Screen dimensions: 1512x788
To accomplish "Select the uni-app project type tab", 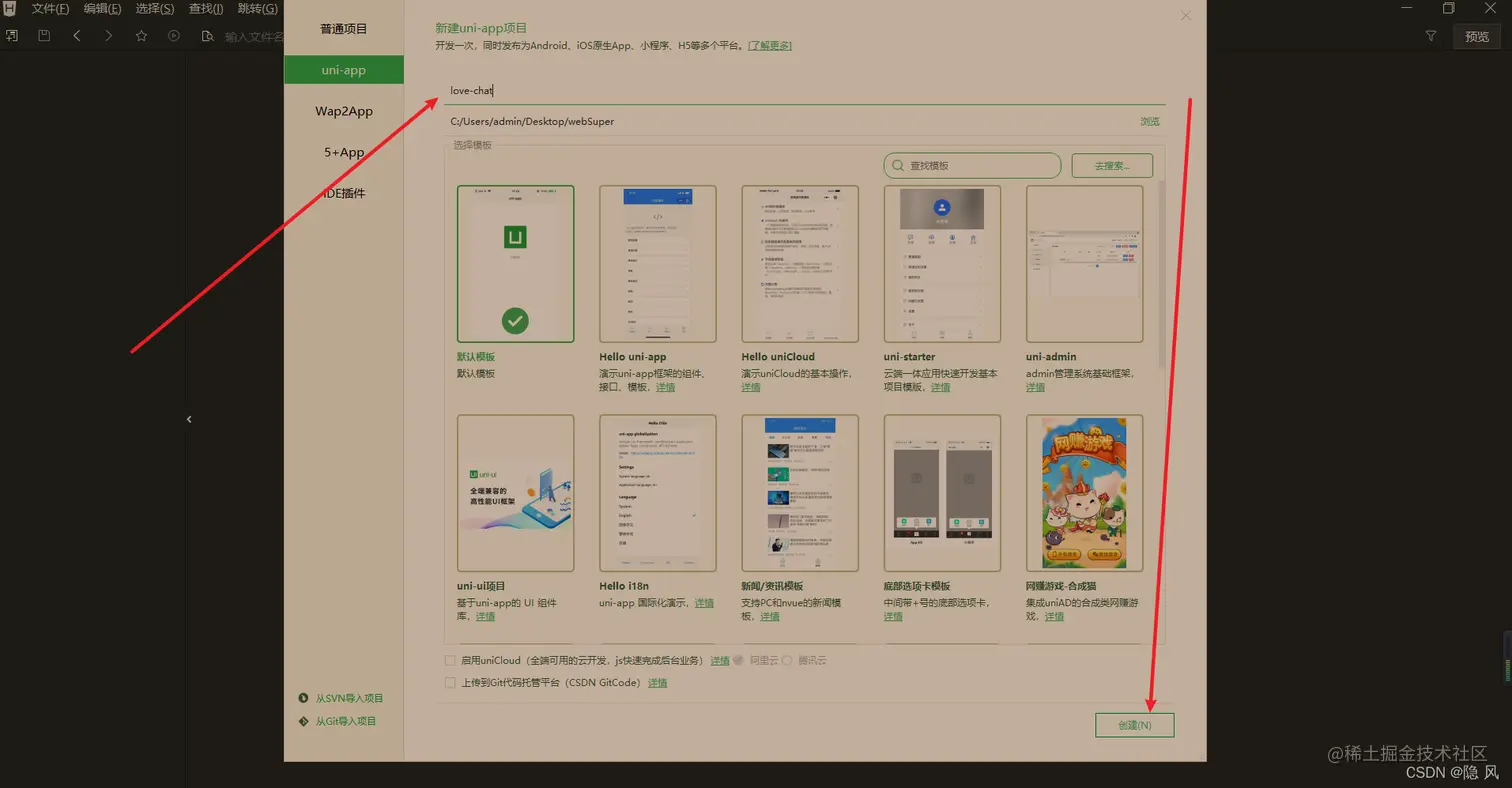I will pos(344,70).
